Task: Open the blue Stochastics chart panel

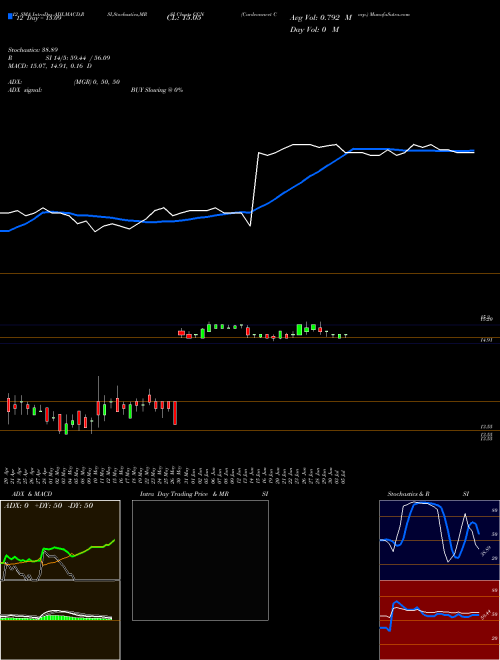Action: 439,540
